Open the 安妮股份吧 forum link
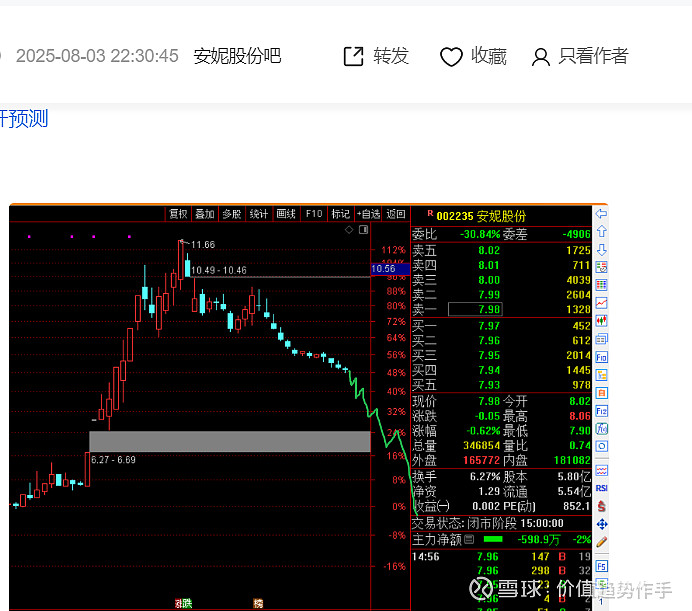The height and width of the screenshot is (611, 692). (x=237, y=57)
